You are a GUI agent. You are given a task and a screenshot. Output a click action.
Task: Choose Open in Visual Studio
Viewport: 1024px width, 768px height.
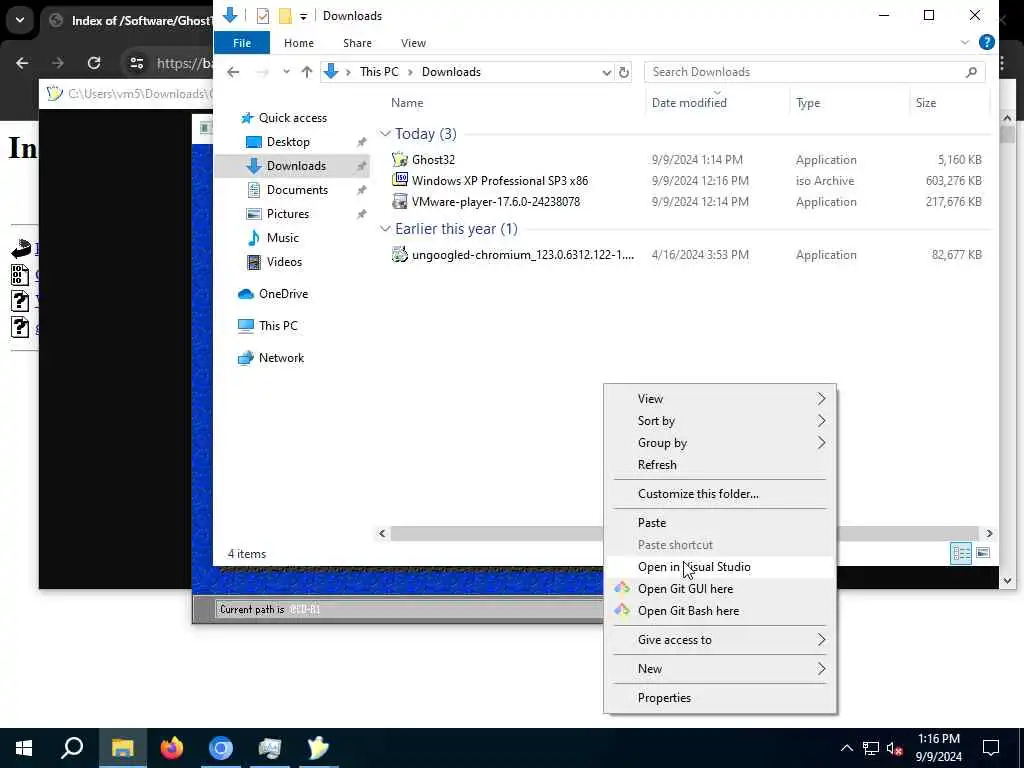coord(720,567)
